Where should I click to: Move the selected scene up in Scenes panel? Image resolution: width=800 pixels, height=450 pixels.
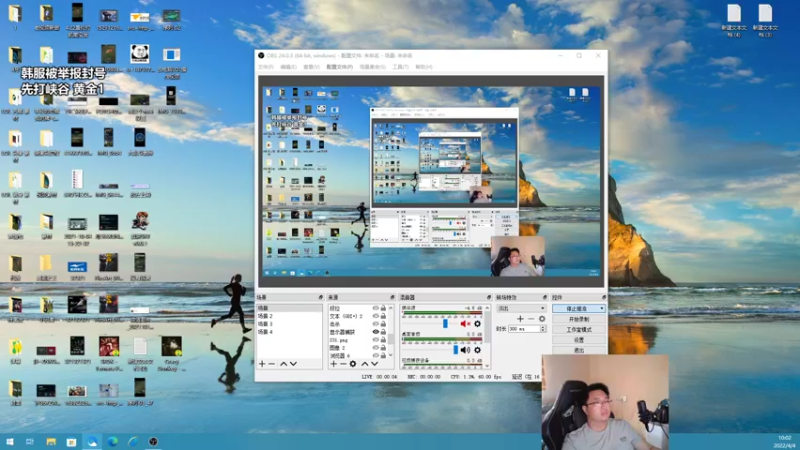(284, 364)
